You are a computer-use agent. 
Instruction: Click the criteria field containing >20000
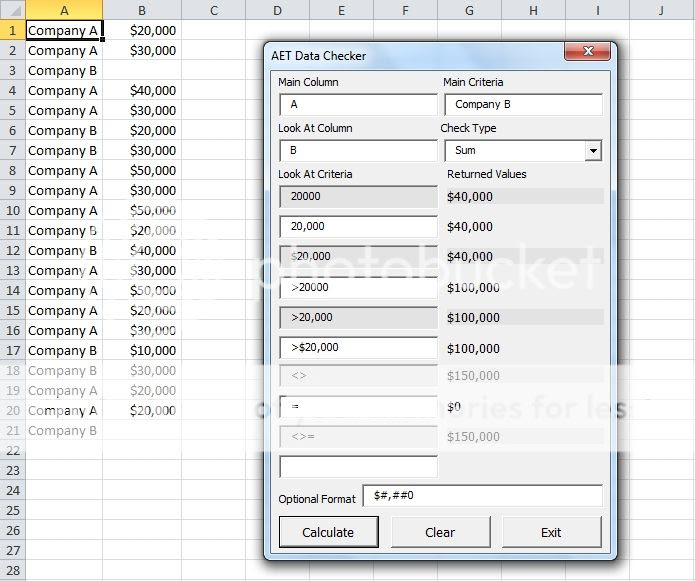[x=358, y=288]
